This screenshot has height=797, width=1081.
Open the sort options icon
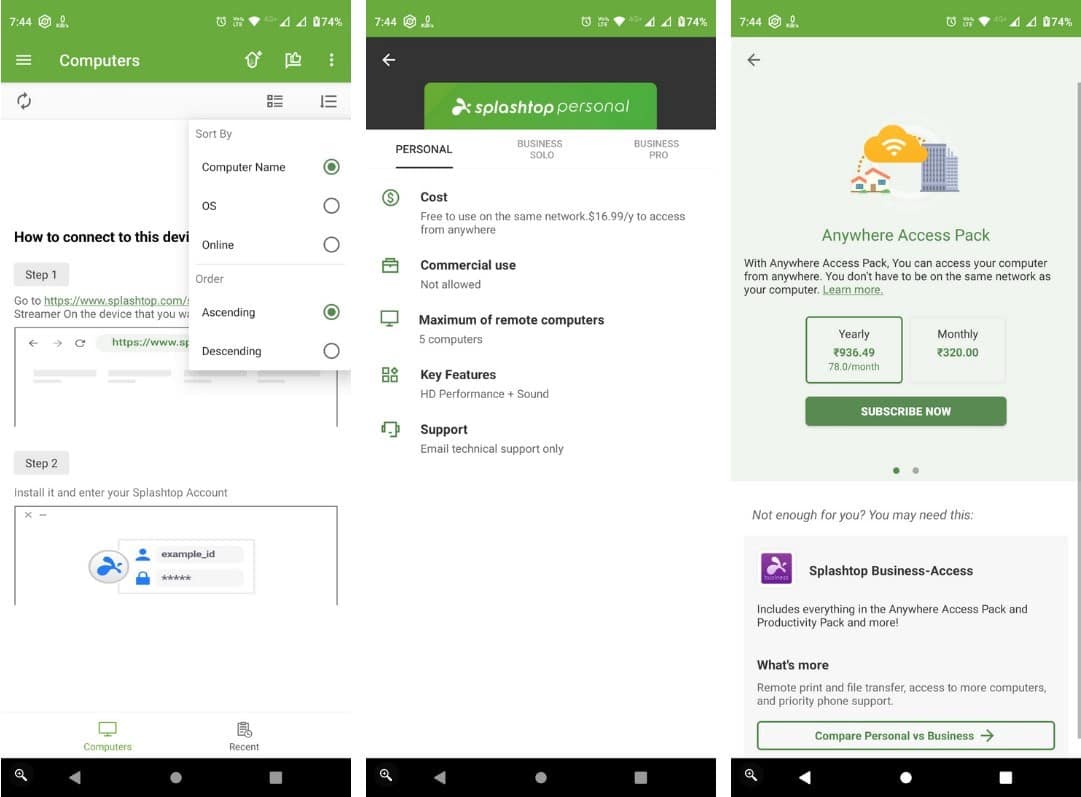tap(328, 101)
